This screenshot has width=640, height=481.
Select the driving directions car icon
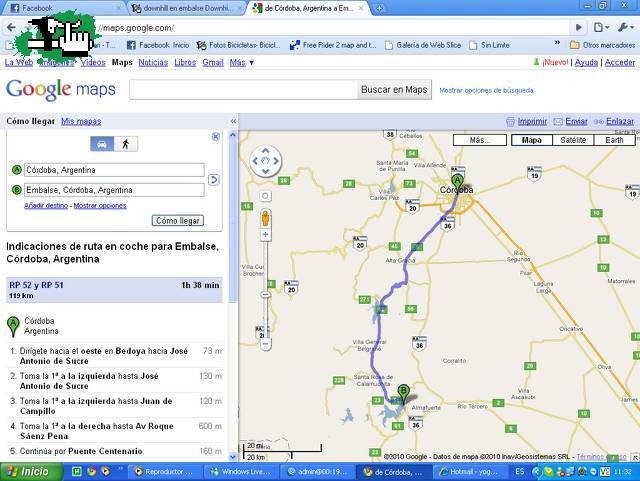pos(102,144)
